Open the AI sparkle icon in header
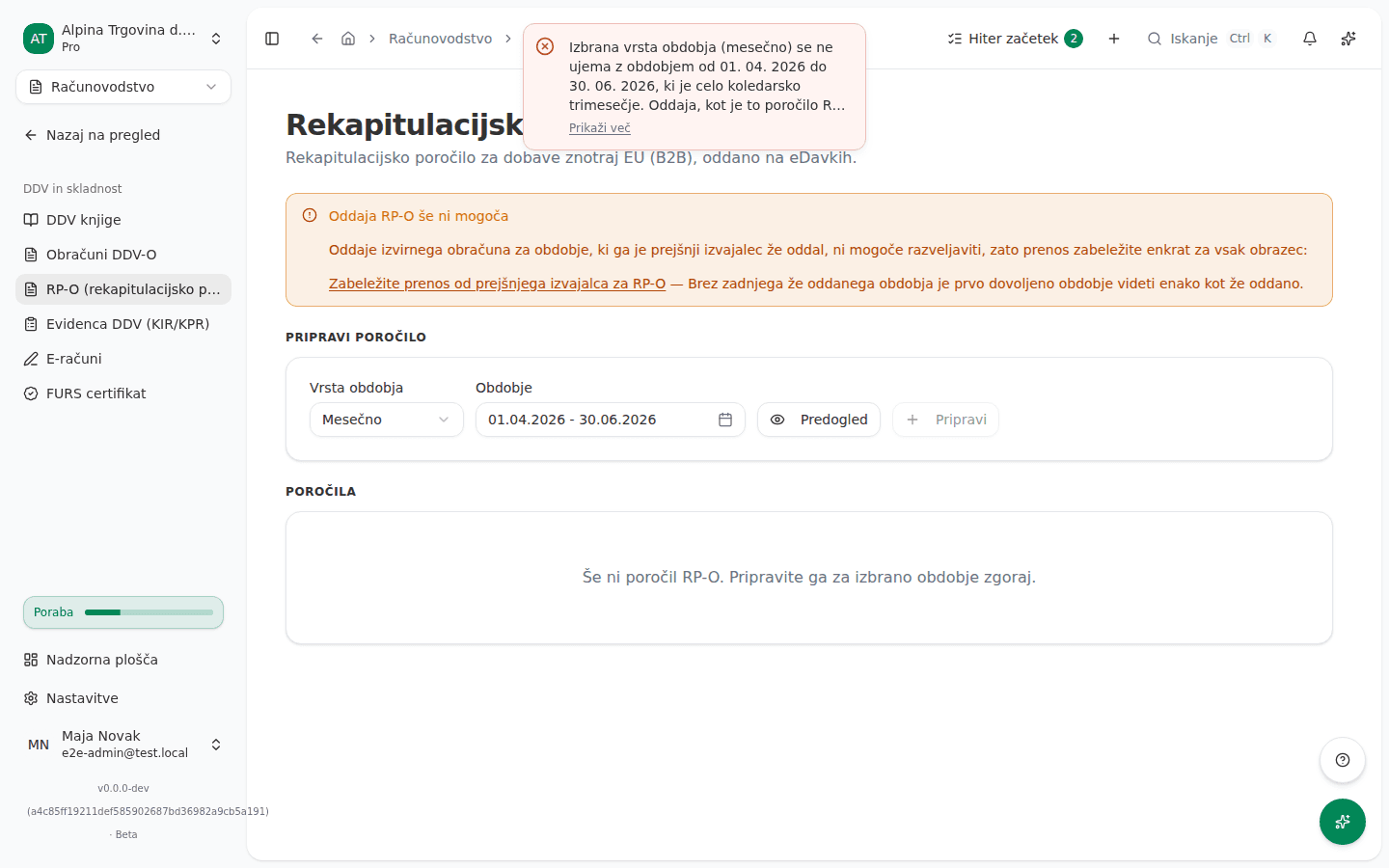 (x=1348, y=39)
